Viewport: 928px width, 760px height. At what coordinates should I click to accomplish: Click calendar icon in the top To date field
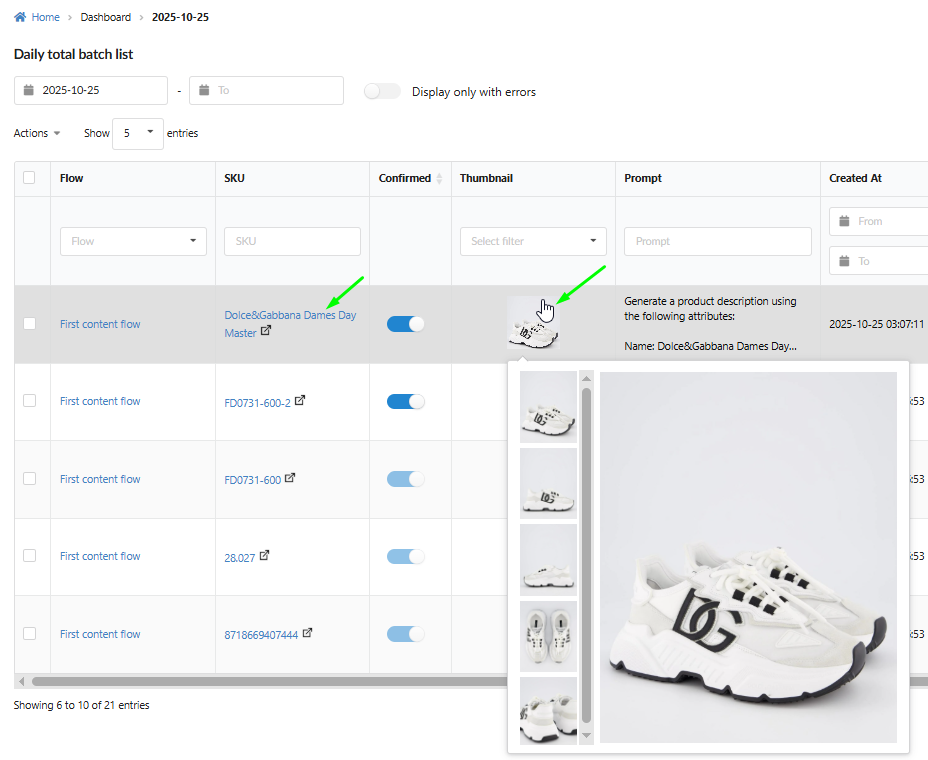pos(204,90)
